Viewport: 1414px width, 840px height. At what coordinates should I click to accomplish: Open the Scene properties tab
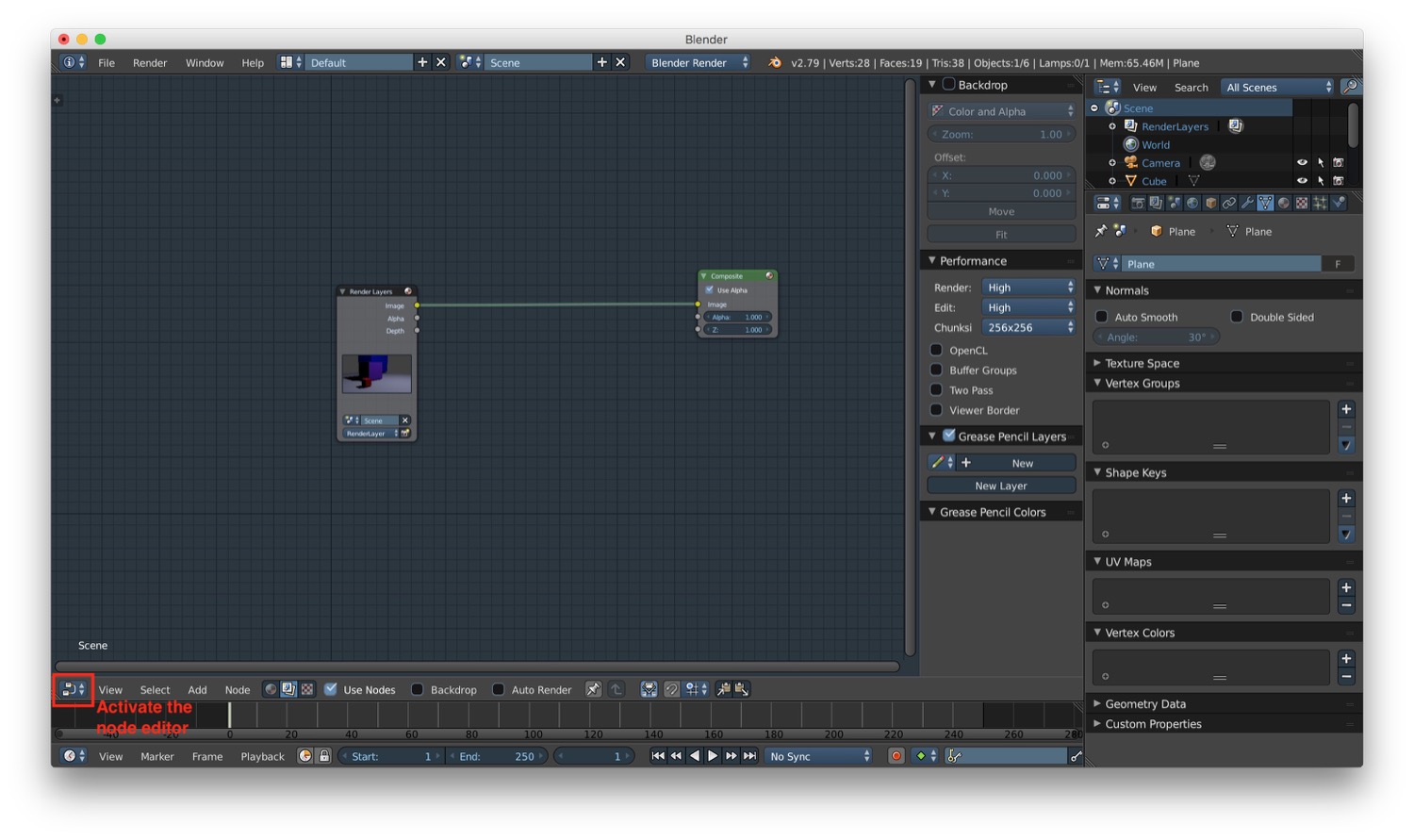(x=1175, y=203)
